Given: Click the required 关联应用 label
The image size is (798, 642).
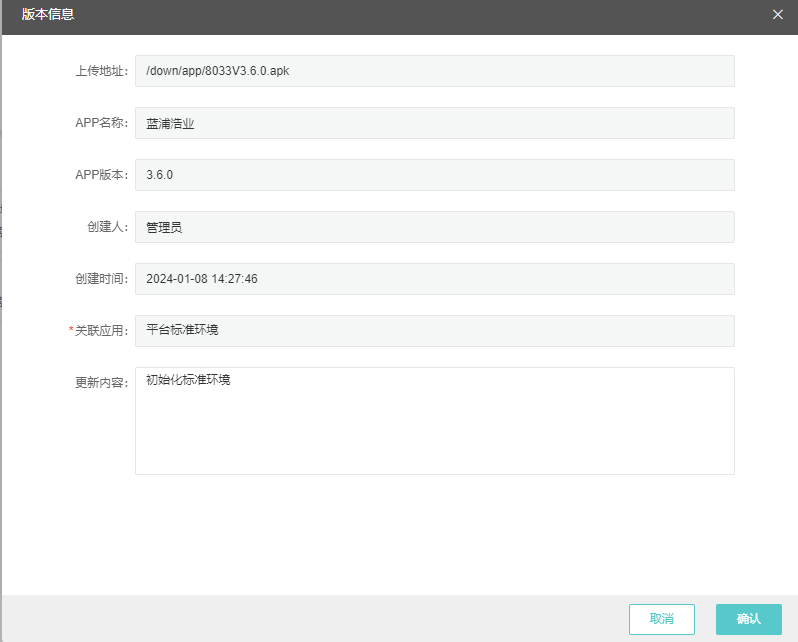Looking at the screenshot, I should point(98,330).
